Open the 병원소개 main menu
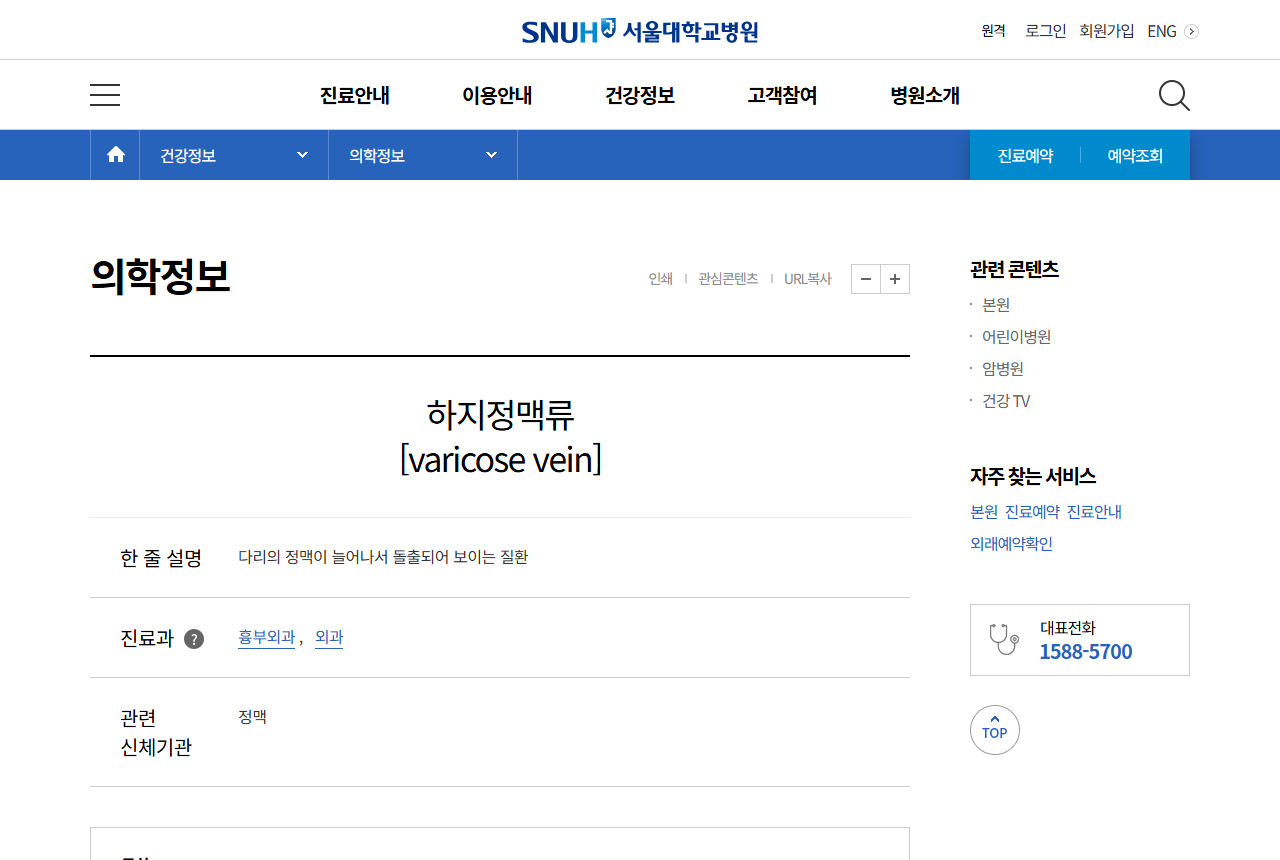 pos(925,95)
